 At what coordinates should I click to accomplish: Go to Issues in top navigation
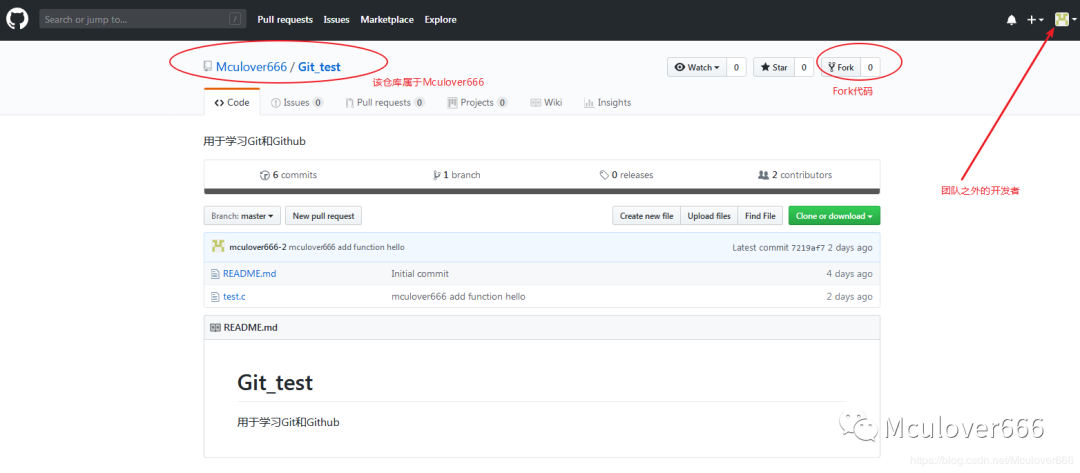(337, 20)
